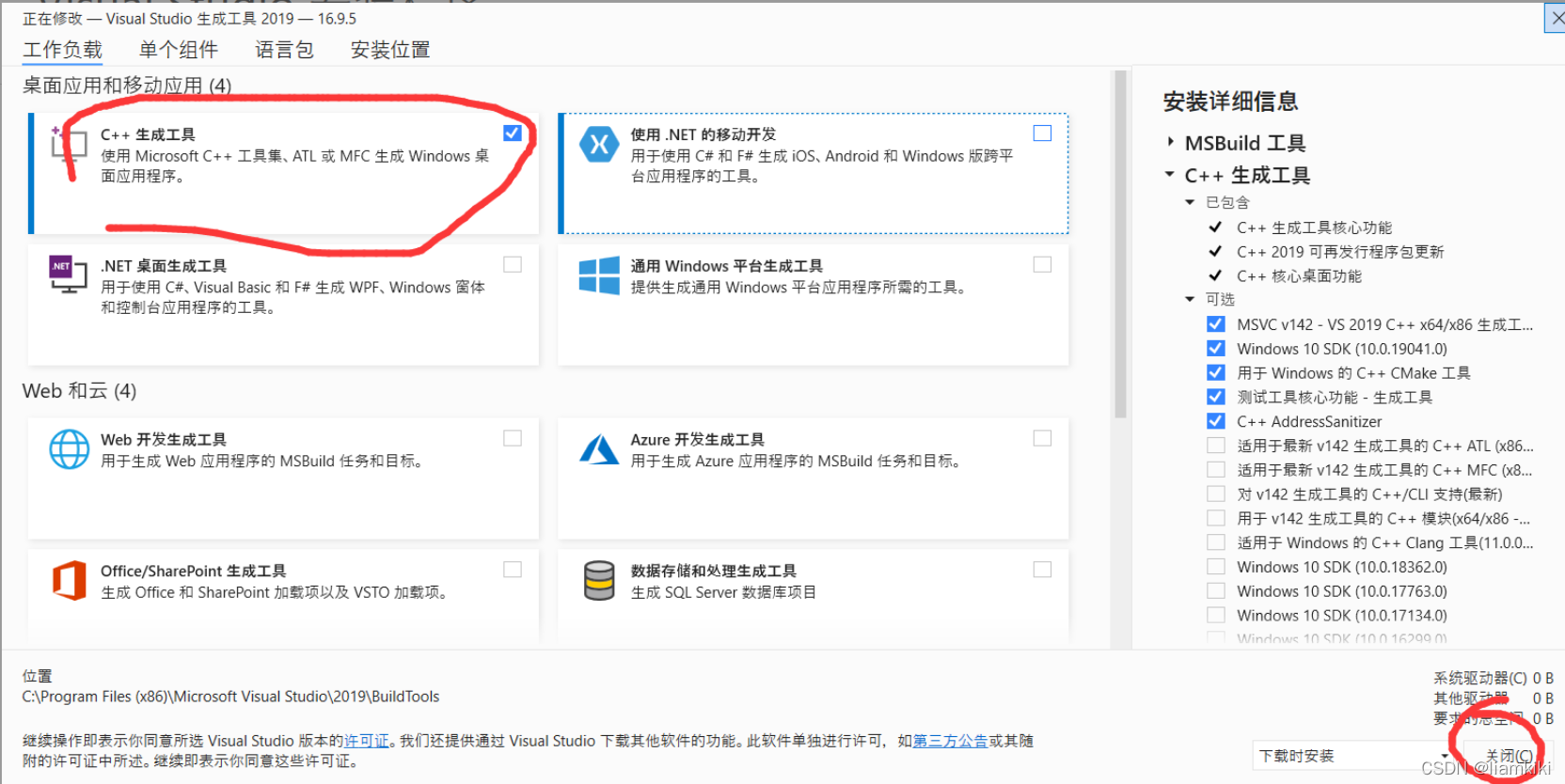Uncheck 用于 Windows 的 C++ CMake 工具 option
This screenshot has width=1565, height=784.
(1216, 372)
